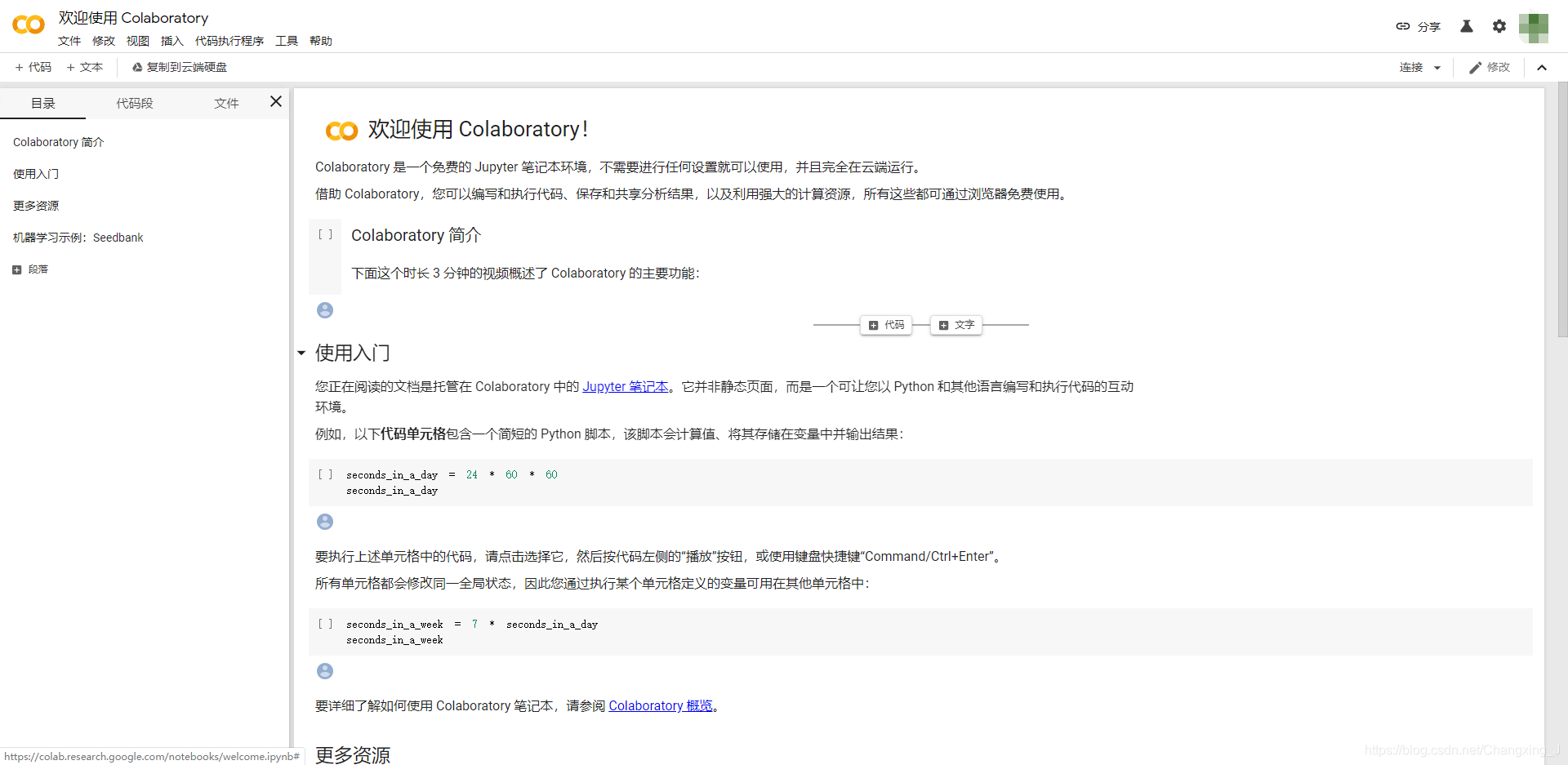1568x765 pixels.
Task: Add a section with the 段落 plus button
Action: click(x=30, y=269)
